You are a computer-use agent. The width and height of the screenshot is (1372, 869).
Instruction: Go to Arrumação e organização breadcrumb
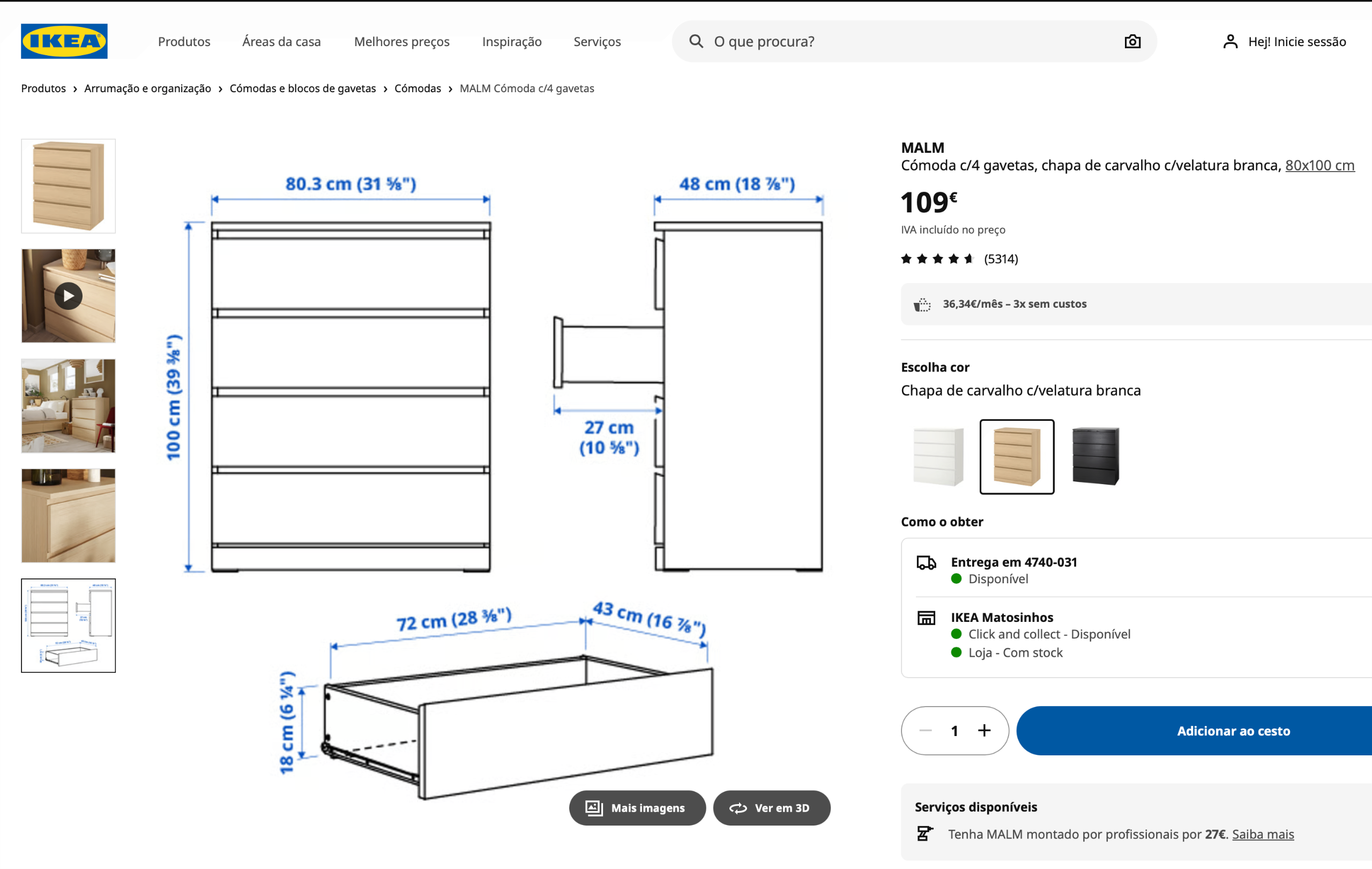click(x=147, y=88)
